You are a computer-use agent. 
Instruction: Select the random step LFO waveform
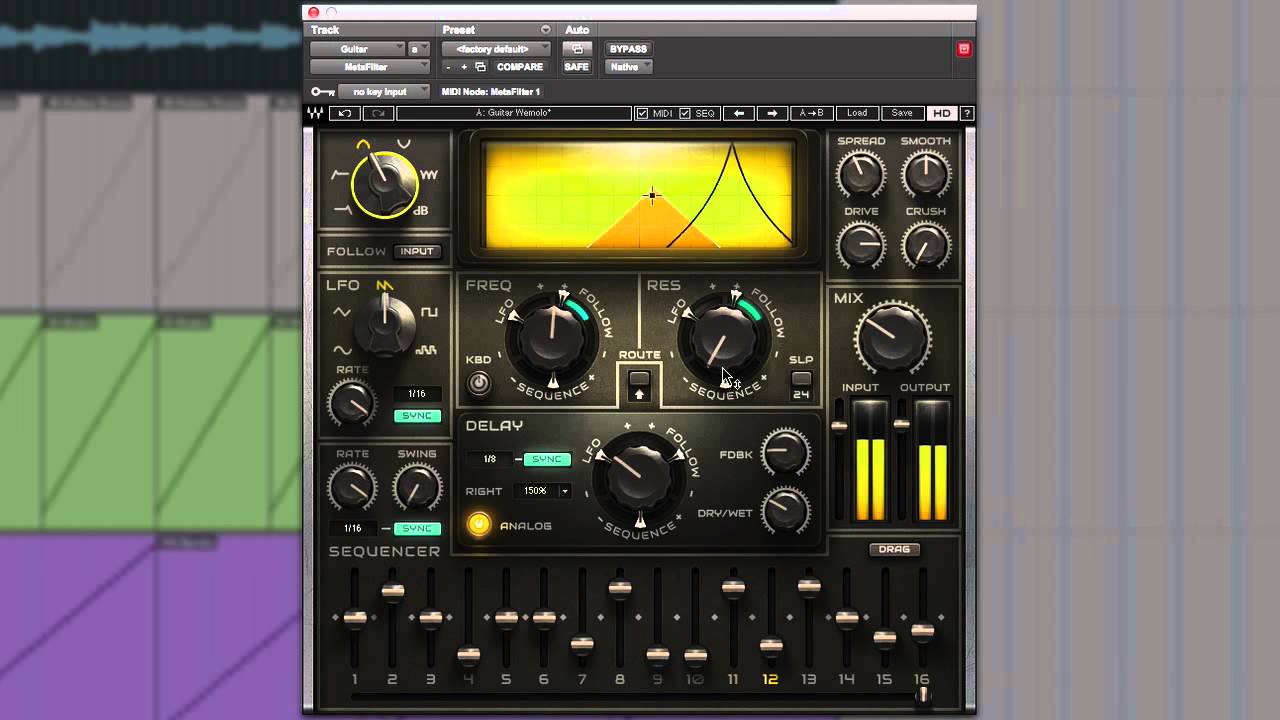[x=427, y=350]
